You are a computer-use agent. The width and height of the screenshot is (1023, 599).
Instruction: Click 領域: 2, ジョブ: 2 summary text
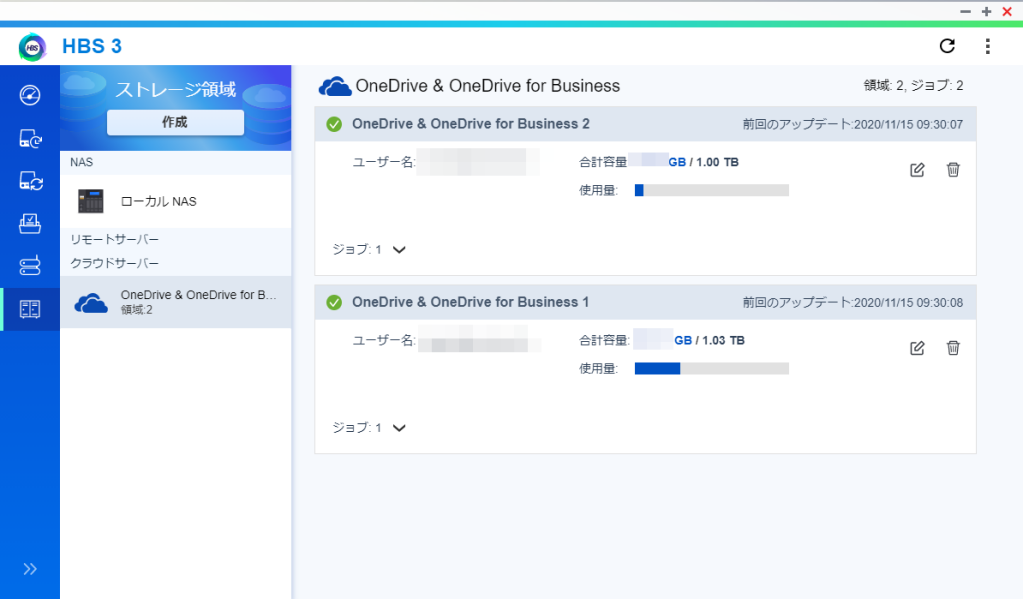pyautogui.click(x=913, y=85)
